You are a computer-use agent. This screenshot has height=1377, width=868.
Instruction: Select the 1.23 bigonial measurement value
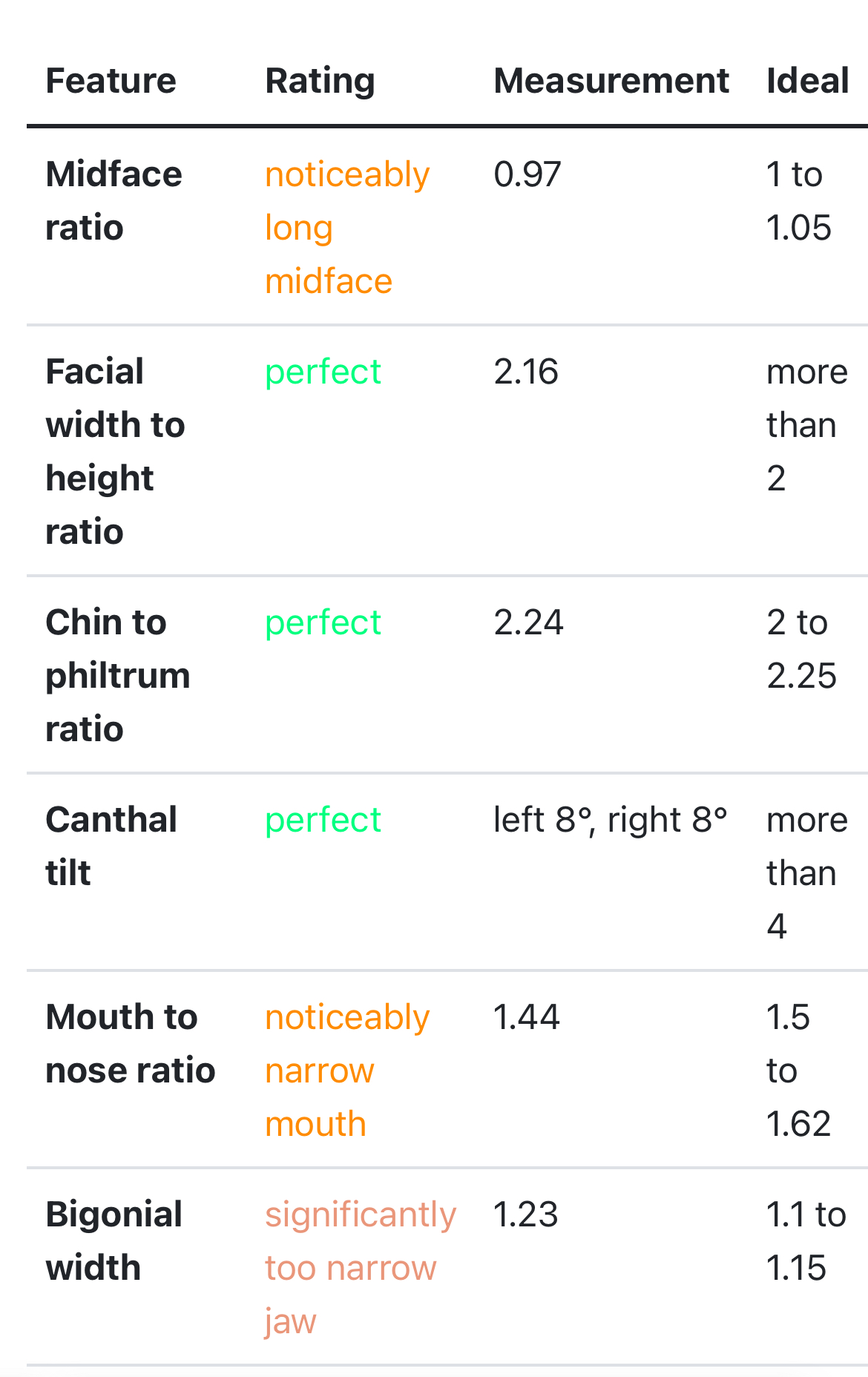point(525,1215)
